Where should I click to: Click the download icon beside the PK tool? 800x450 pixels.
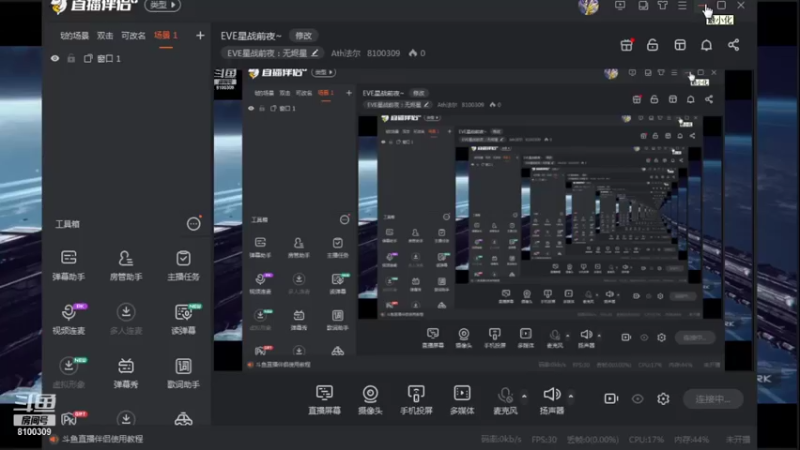coord(126,418)
